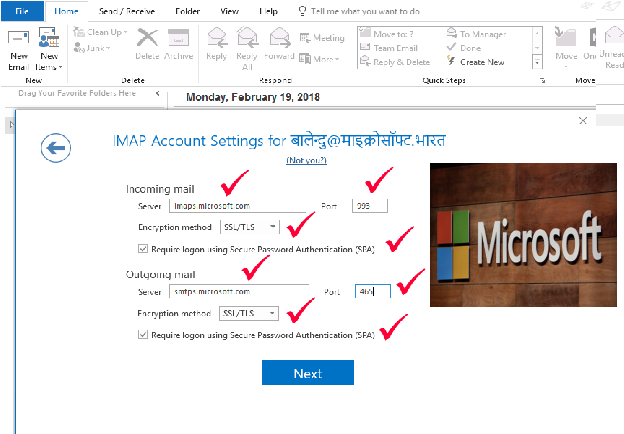Image resolution: width=624 pixels, height=434 pixels.
Task: Switch to the Home tab
Action: click(66, 11)
